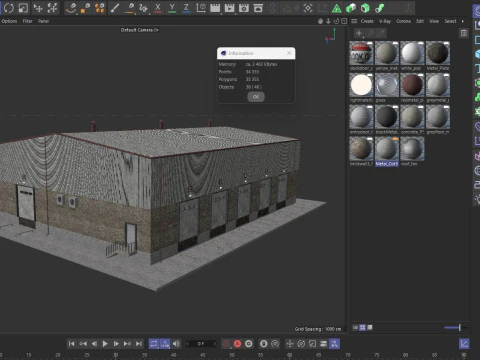Click the green triangle warning icon

[337, 8]
